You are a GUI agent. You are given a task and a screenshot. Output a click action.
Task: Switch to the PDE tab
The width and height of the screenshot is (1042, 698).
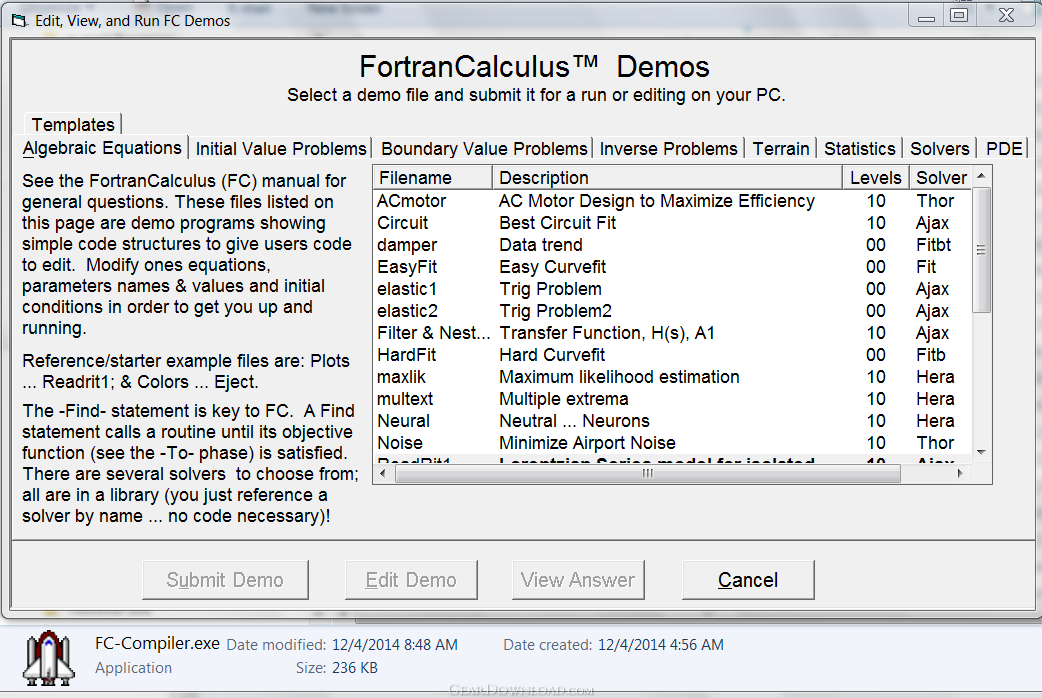pyautogui.click(x=1004, y=148)
